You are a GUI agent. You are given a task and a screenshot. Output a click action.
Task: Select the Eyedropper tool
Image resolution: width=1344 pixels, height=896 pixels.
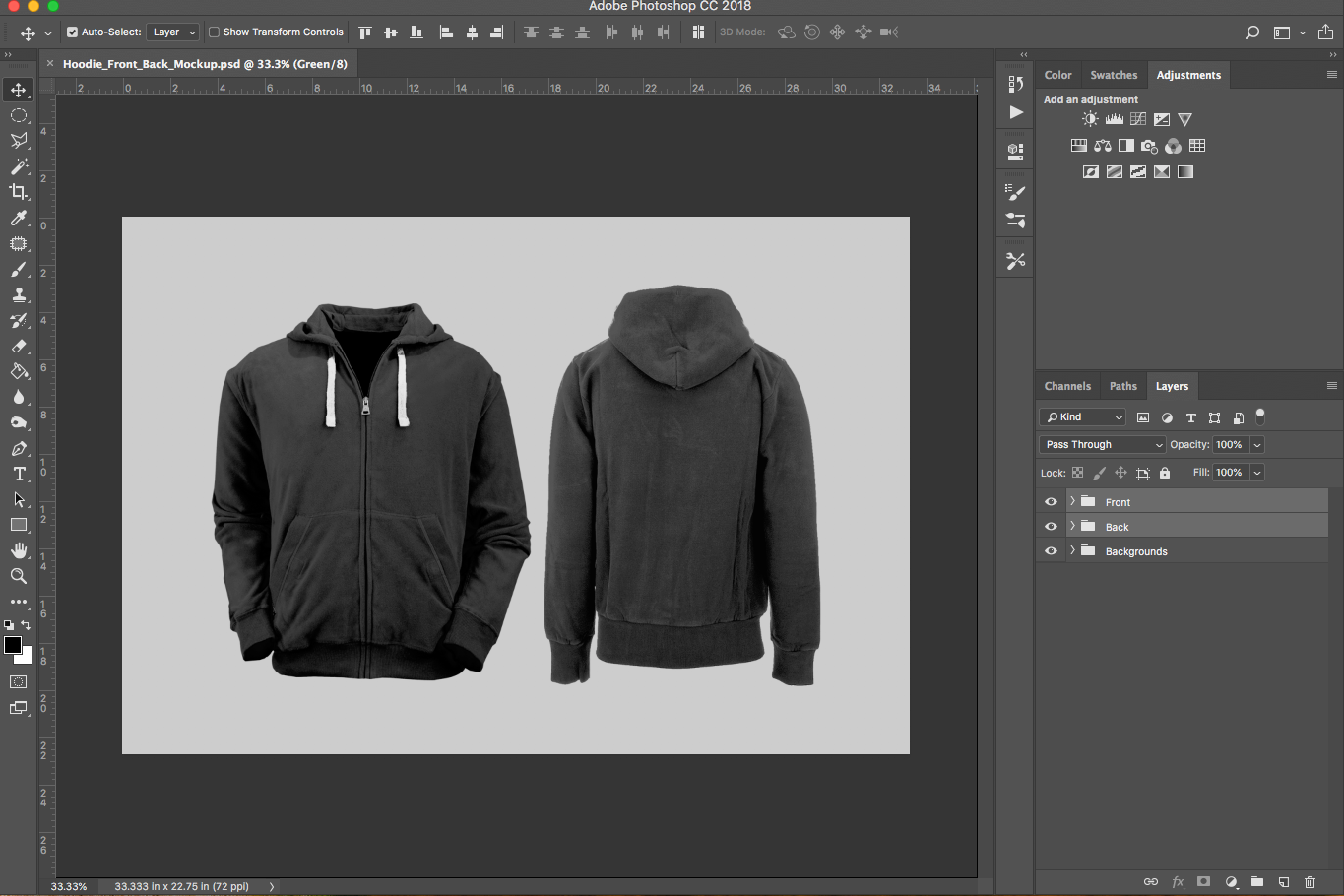point(19,218)
